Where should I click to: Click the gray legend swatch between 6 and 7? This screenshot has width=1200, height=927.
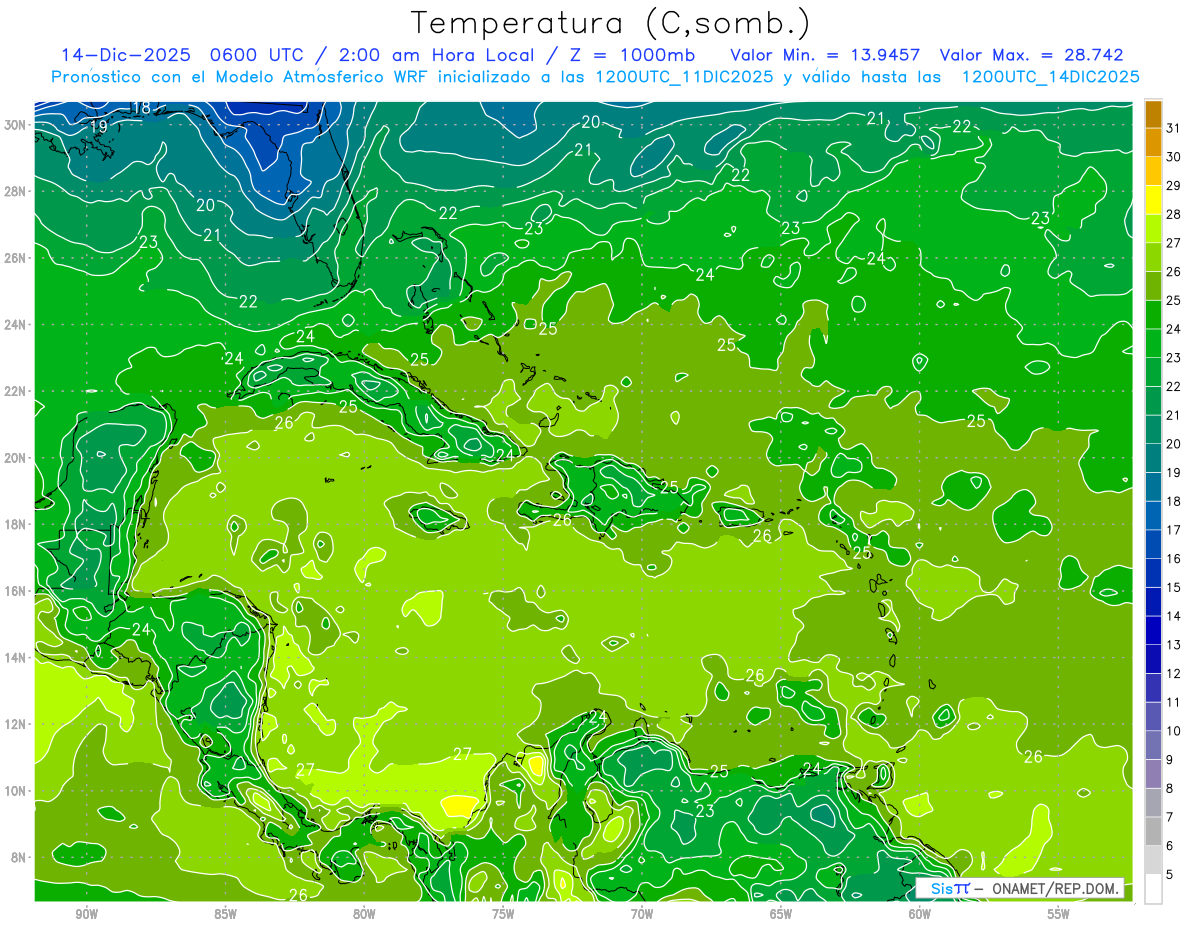click(1153, 832)
